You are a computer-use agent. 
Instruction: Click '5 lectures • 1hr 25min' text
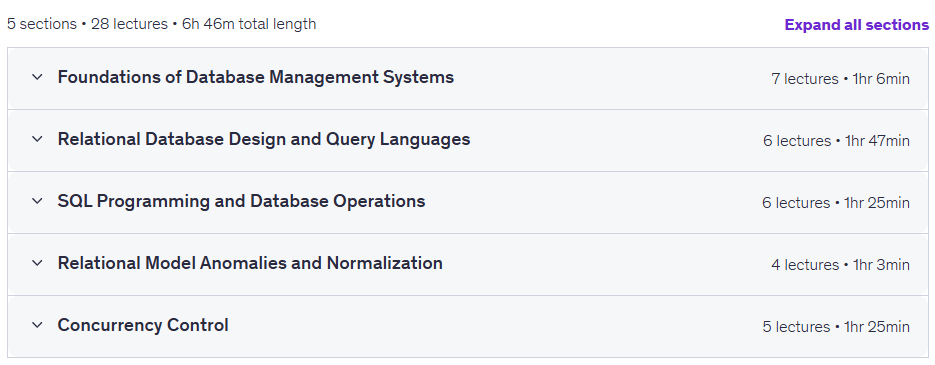(x=836, y=327)
